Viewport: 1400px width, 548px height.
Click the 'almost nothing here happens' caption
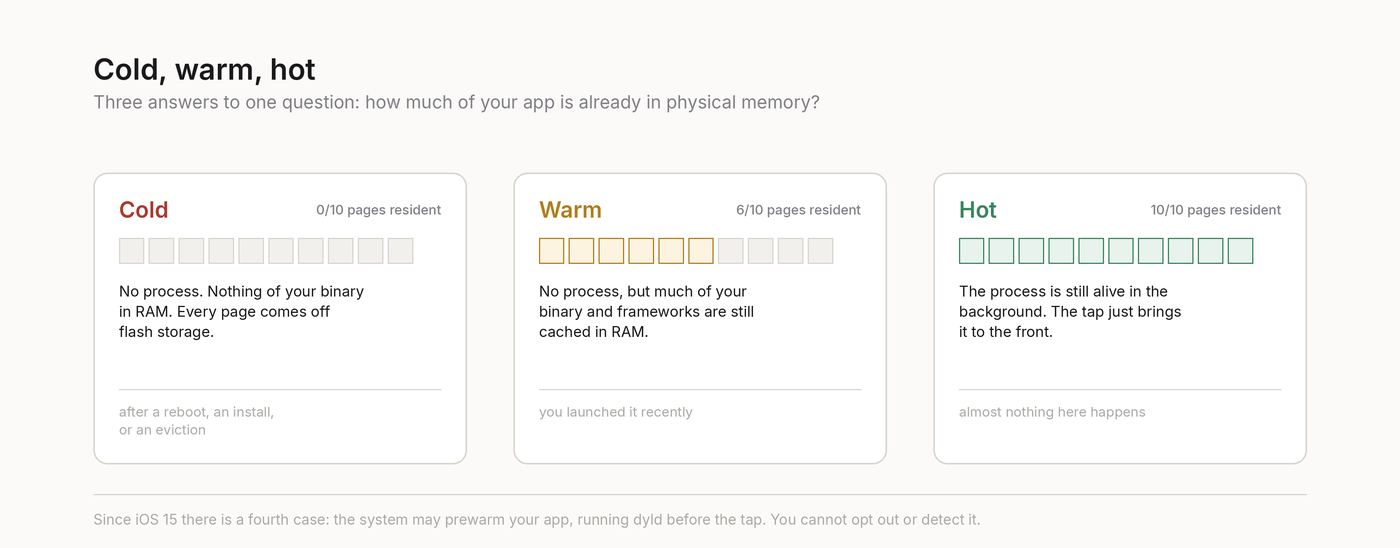[1052, 412]
